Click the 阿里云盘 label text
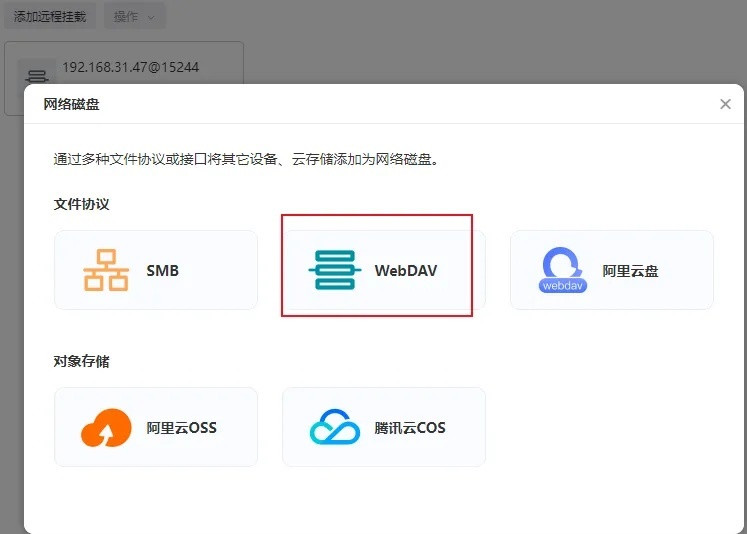The image size is (747, 534). point(630,271)
